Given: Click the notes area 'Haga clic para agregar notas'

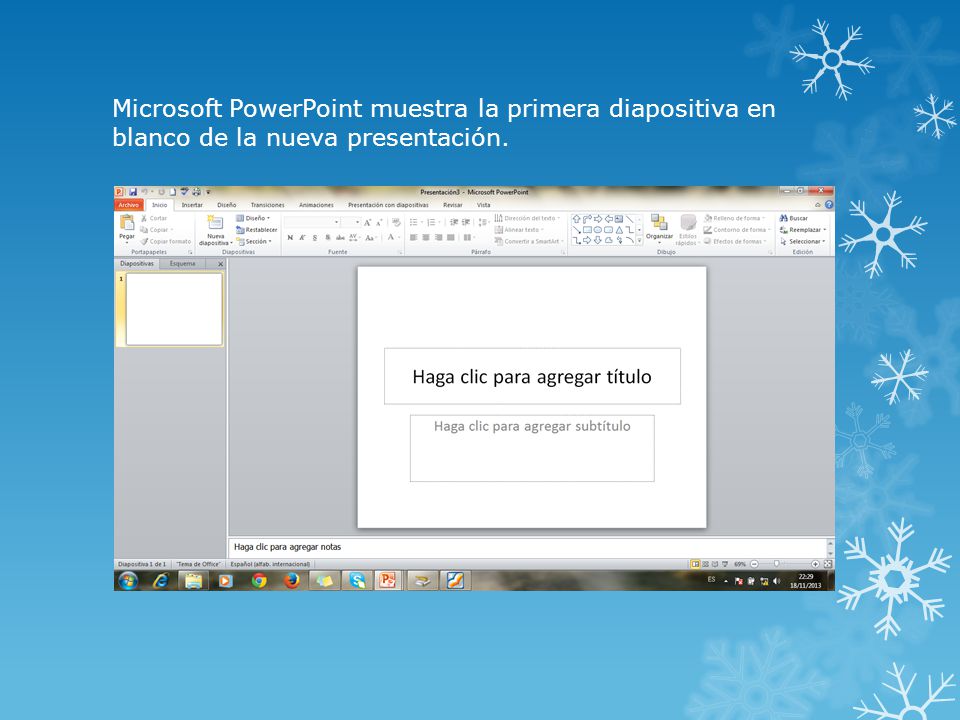Looking at the screenshot, I should point(527,547).
